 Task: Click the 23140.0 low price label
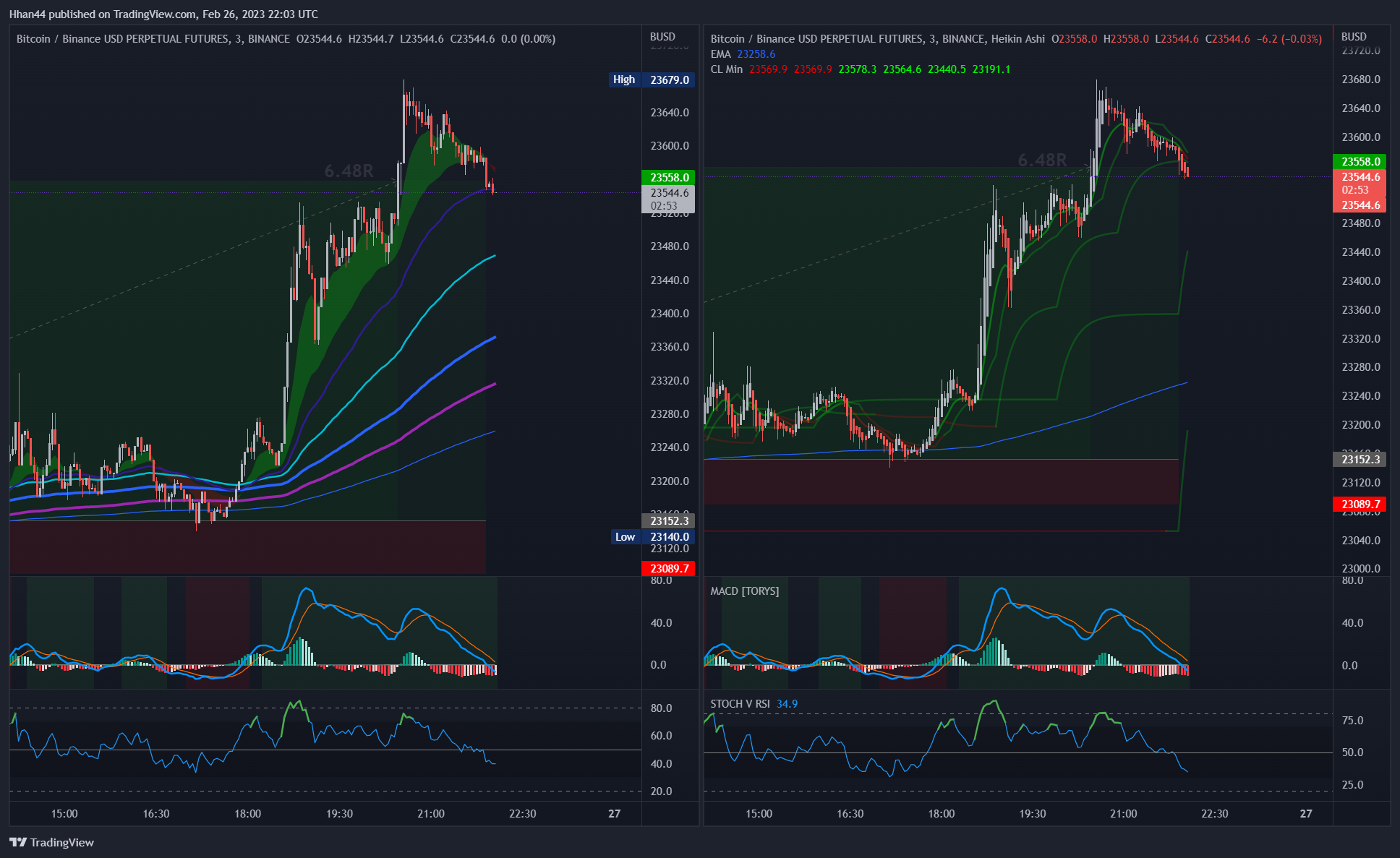[x=670, y=537]
